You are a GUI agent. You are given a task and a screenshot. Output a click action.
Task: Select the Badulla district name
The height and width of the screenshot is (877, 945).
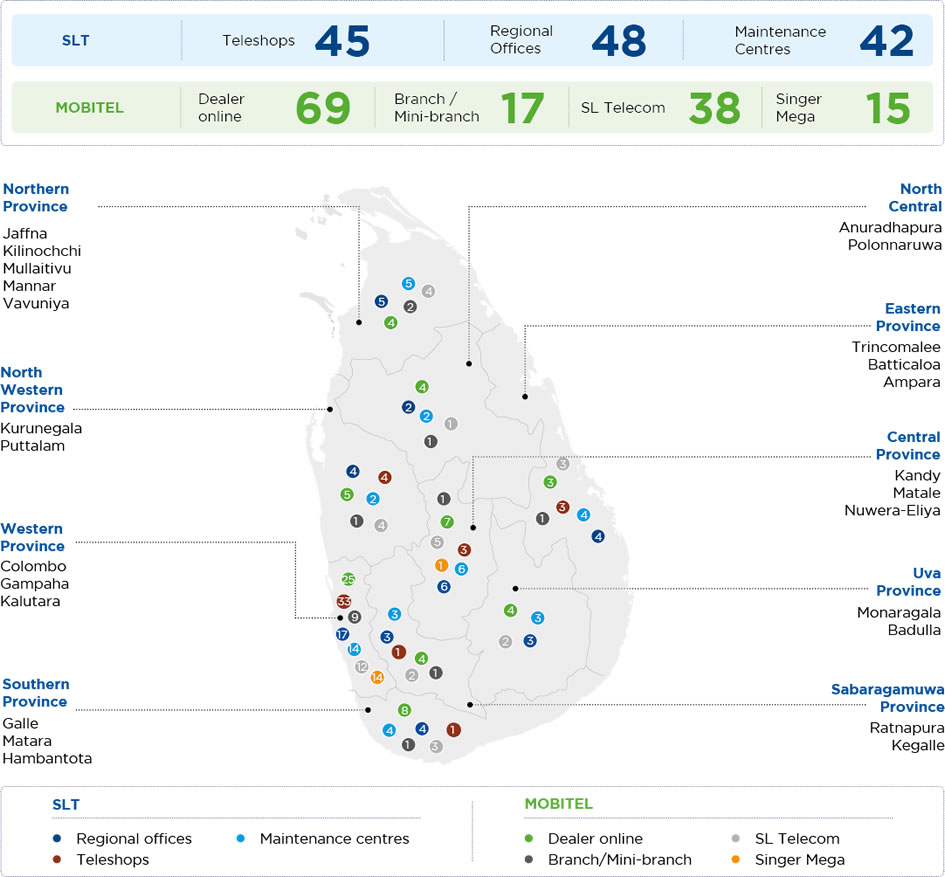pyautogui.click(x=914, y=630)
